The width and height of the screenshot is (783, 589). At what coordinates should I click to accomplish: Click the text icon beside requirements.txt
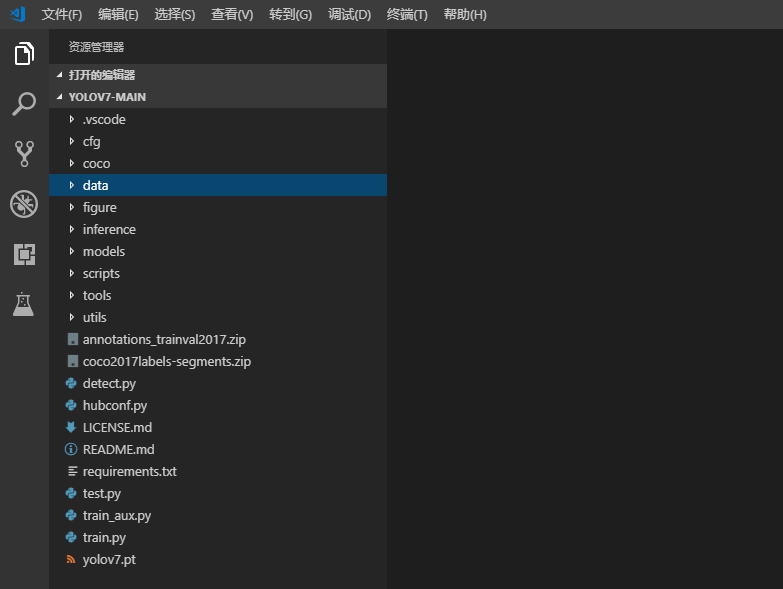(72, 471)
